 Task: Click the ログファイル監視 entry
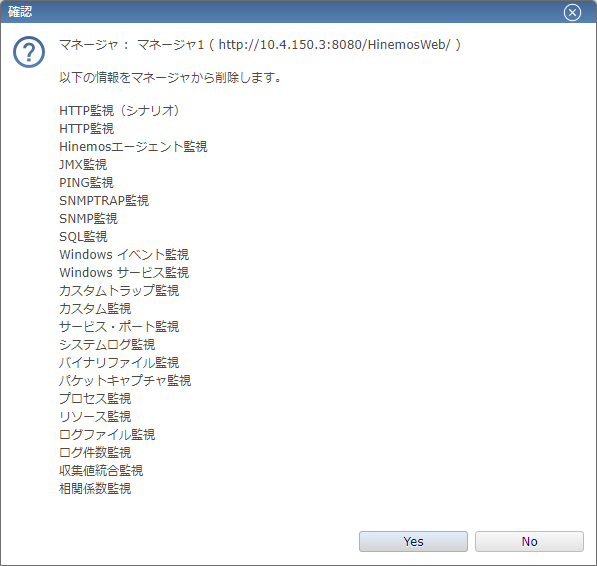pyautogui.click(x=107, y=435)
